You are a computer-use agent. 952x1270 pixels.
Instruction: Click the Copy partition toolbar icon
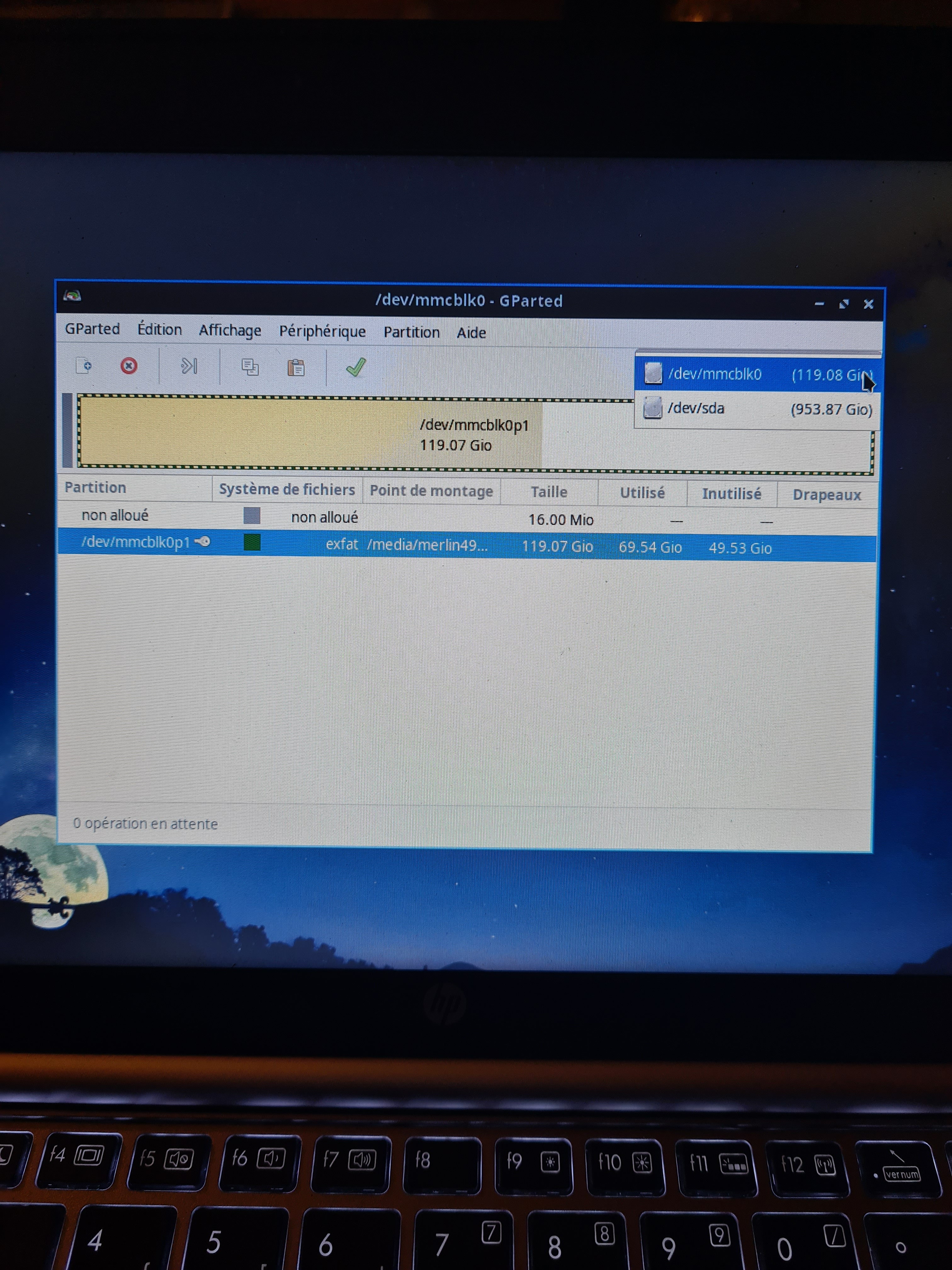pyautogui.click(x=250, y=367)
